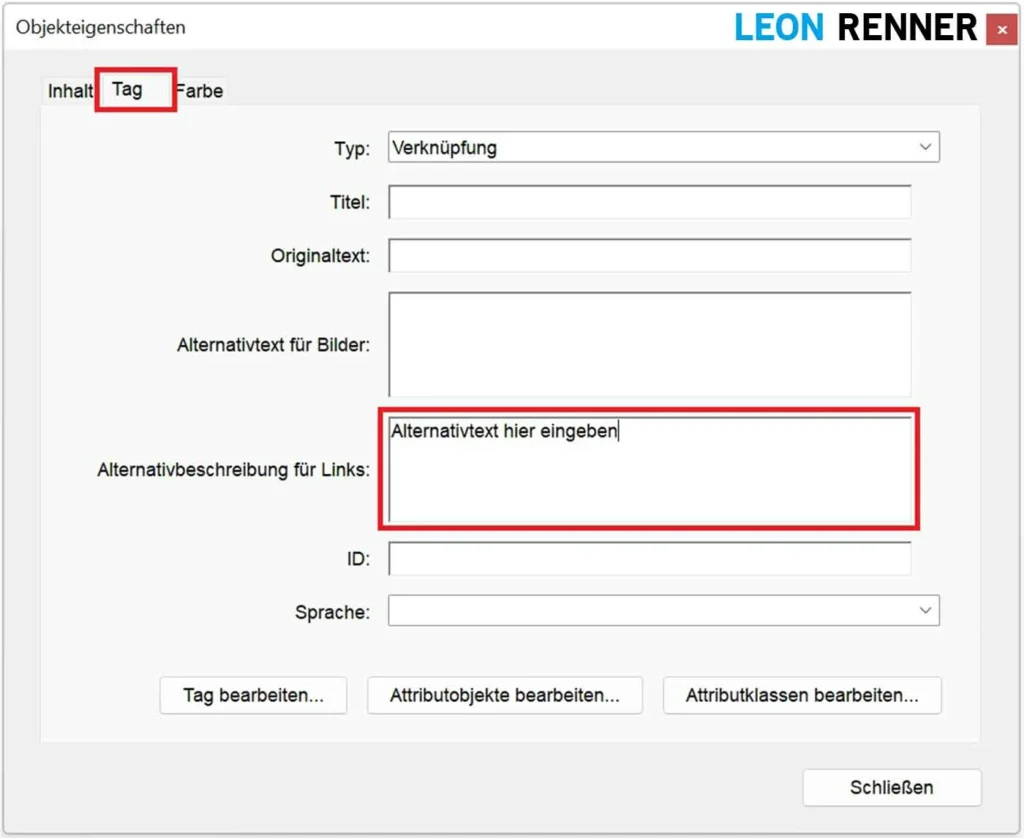Open 'Attributobjekte bearbeiten...' button
The image size is (1024, 838).
point(504,696)
